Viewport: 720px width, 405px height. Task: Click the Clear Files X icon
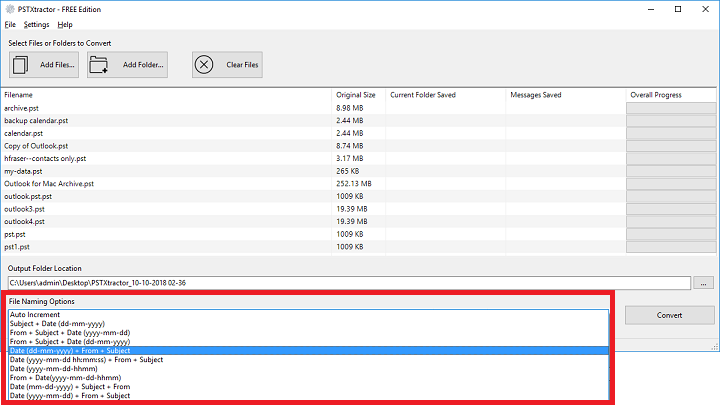[x=204, y=65]
